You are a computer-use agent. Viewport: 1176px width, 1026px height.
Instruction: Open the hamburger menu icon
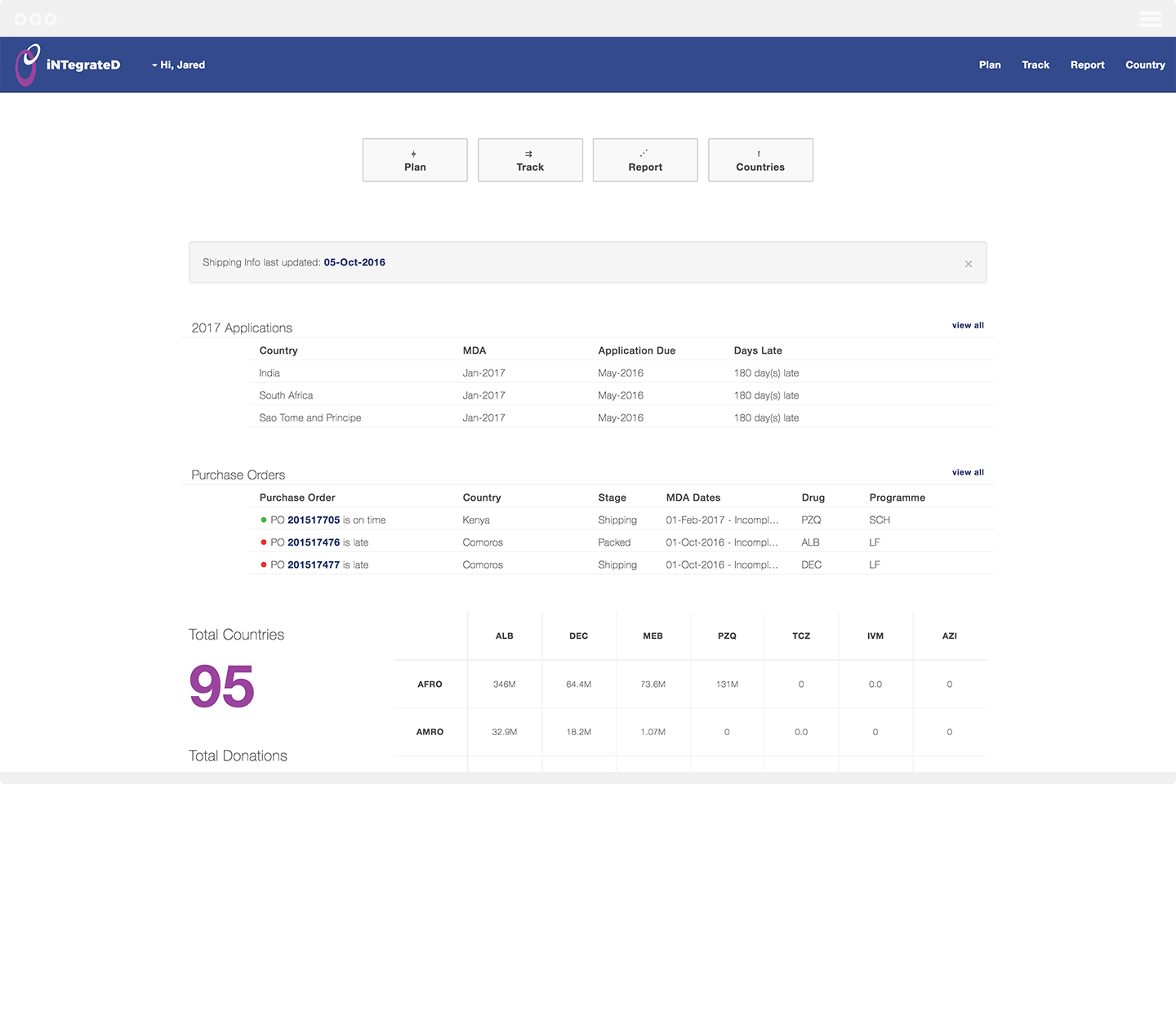1150,19
